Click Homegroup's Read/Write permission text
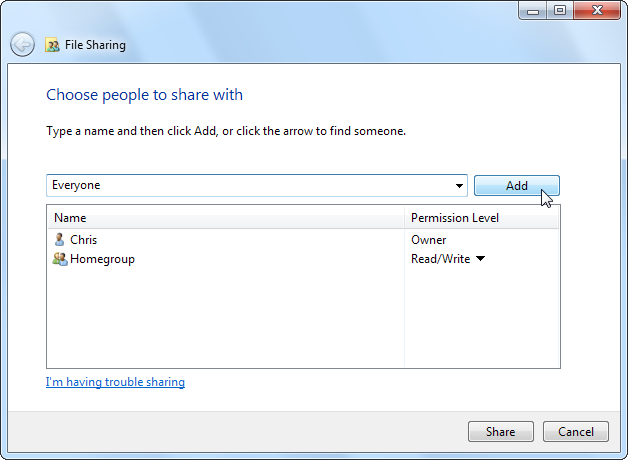The image size is (628, 460). [440, 259]
